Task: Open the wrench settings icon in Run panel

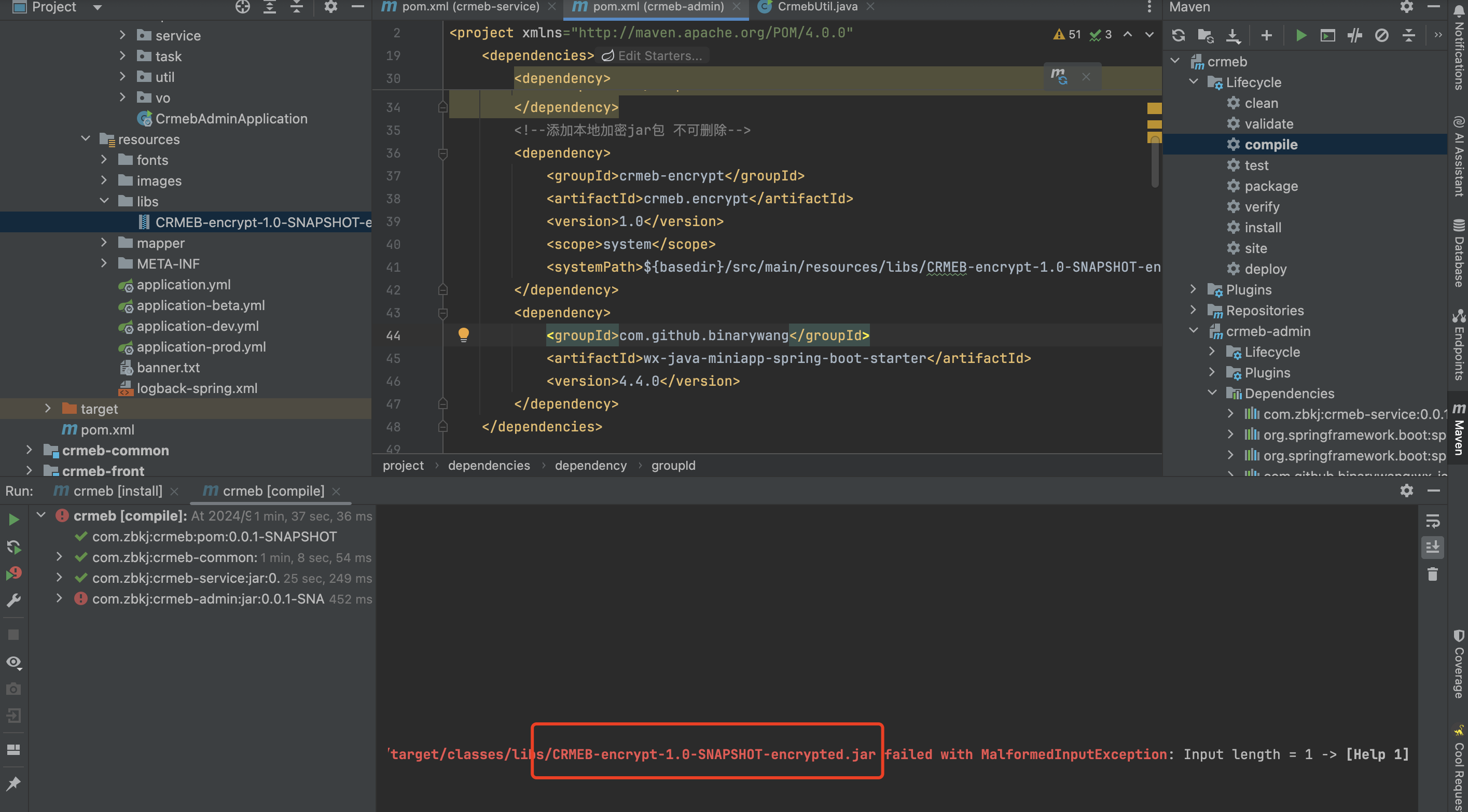Action: coord(13,600)
